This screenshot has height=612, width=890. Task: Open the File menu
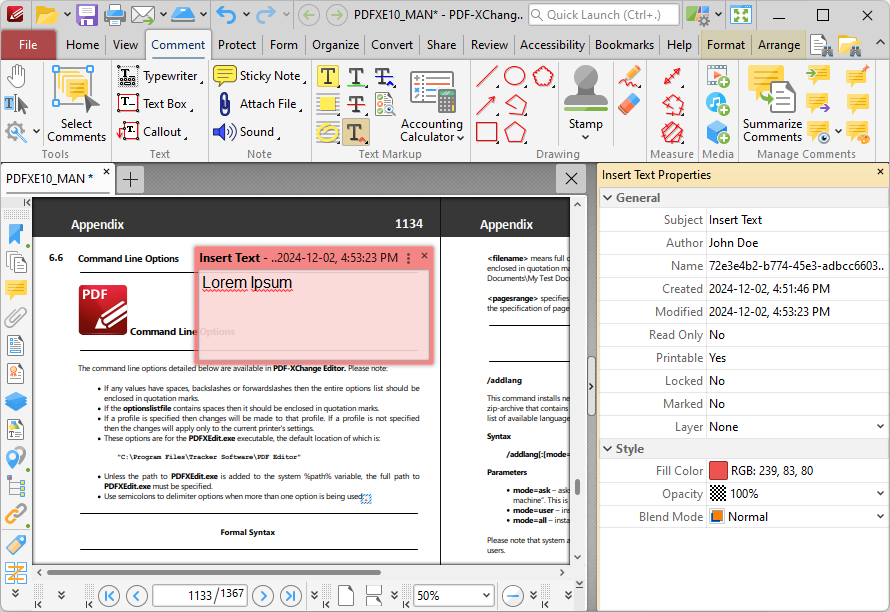[29, 45]
